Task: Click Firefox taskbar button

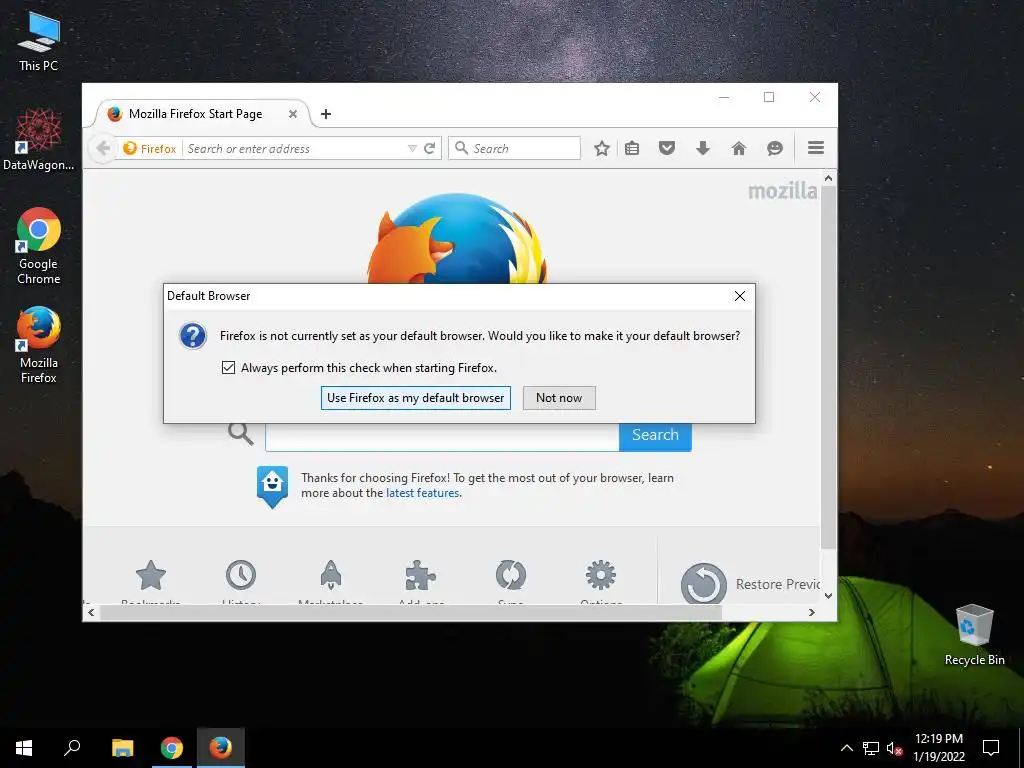Action: [221, 748]
